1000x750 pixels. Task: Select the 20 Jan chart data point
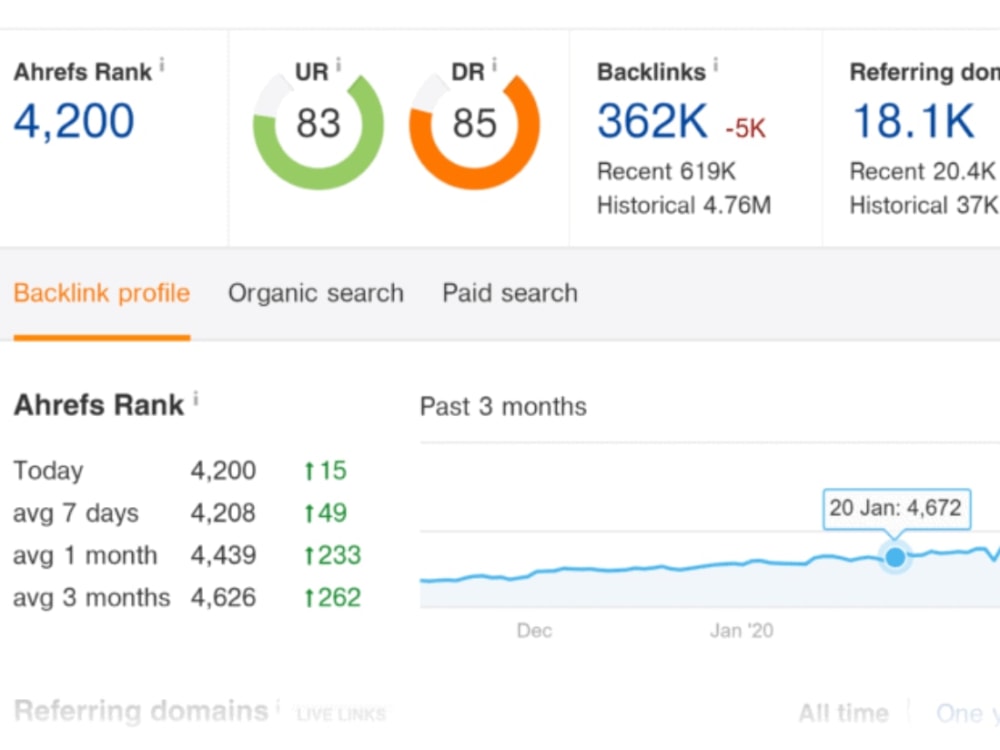pos(895,557)
